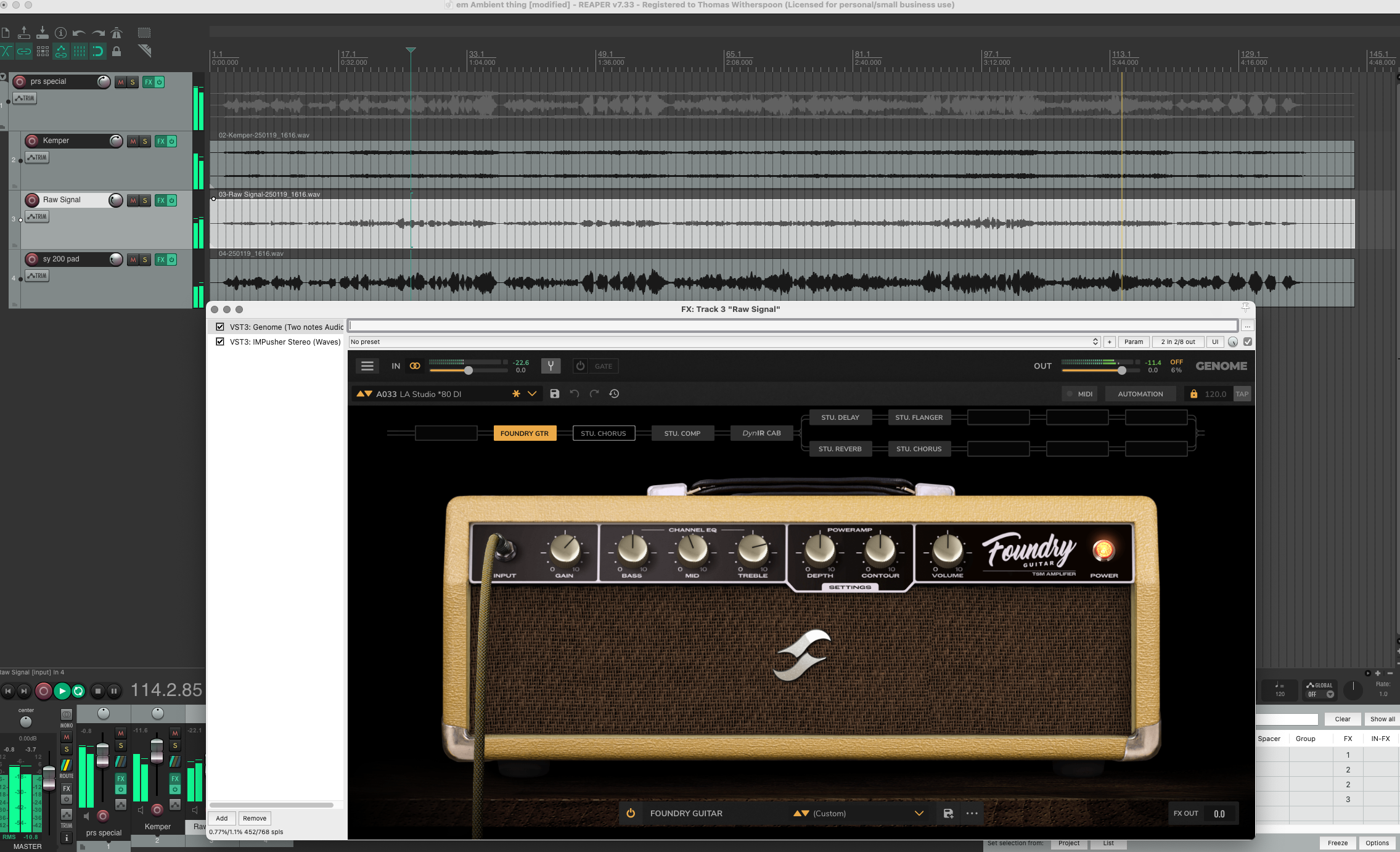Viewport: 1400px width, 852px height.
Task: Toggle transport loop repeat button
Action: [78, 691]
